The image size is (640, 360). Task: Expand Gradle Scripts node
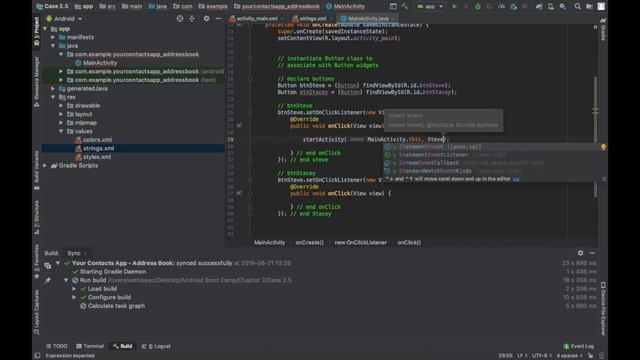point(45,166)
